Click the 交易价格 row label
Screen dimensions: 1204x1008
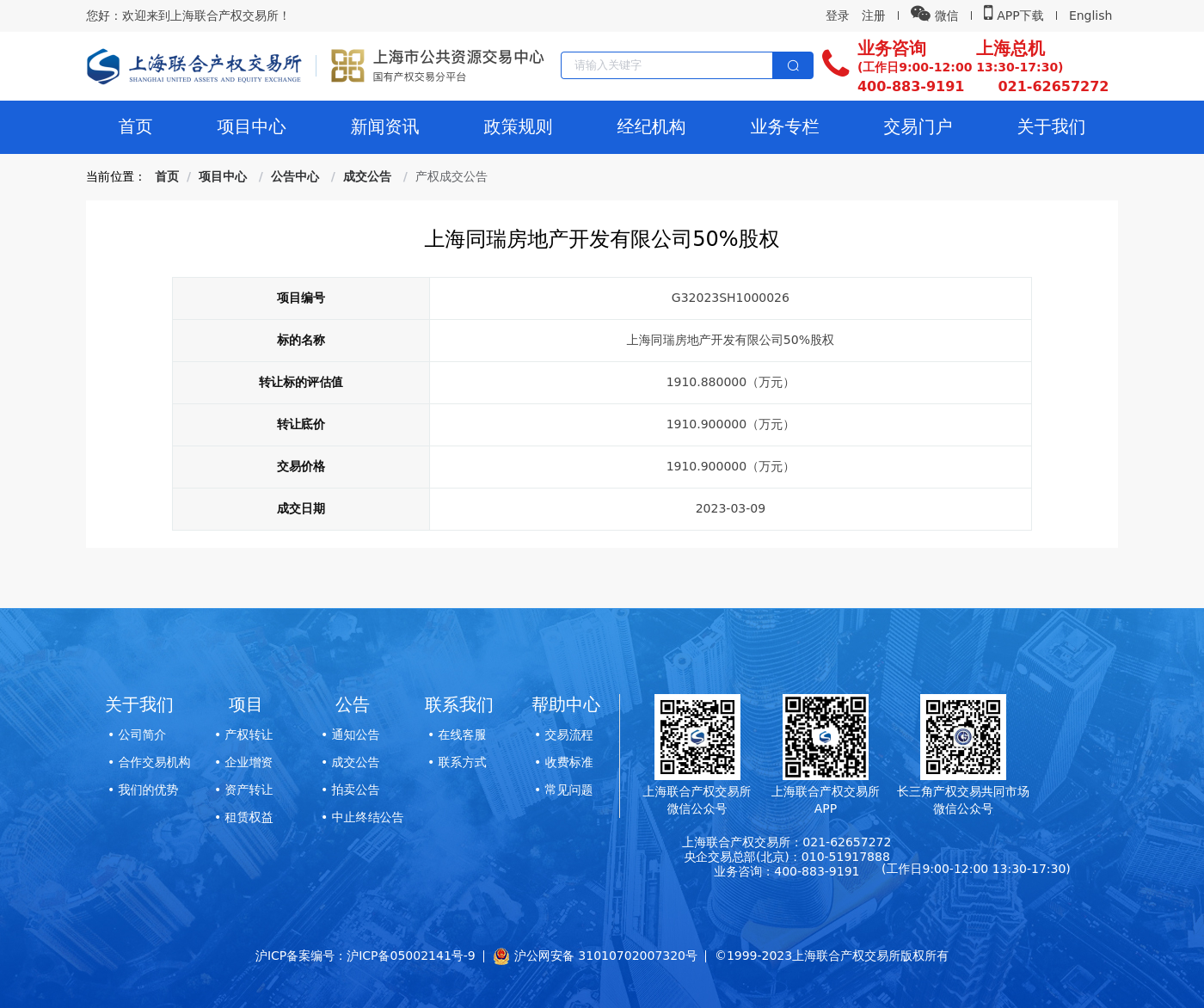click(x=301, y=466)
